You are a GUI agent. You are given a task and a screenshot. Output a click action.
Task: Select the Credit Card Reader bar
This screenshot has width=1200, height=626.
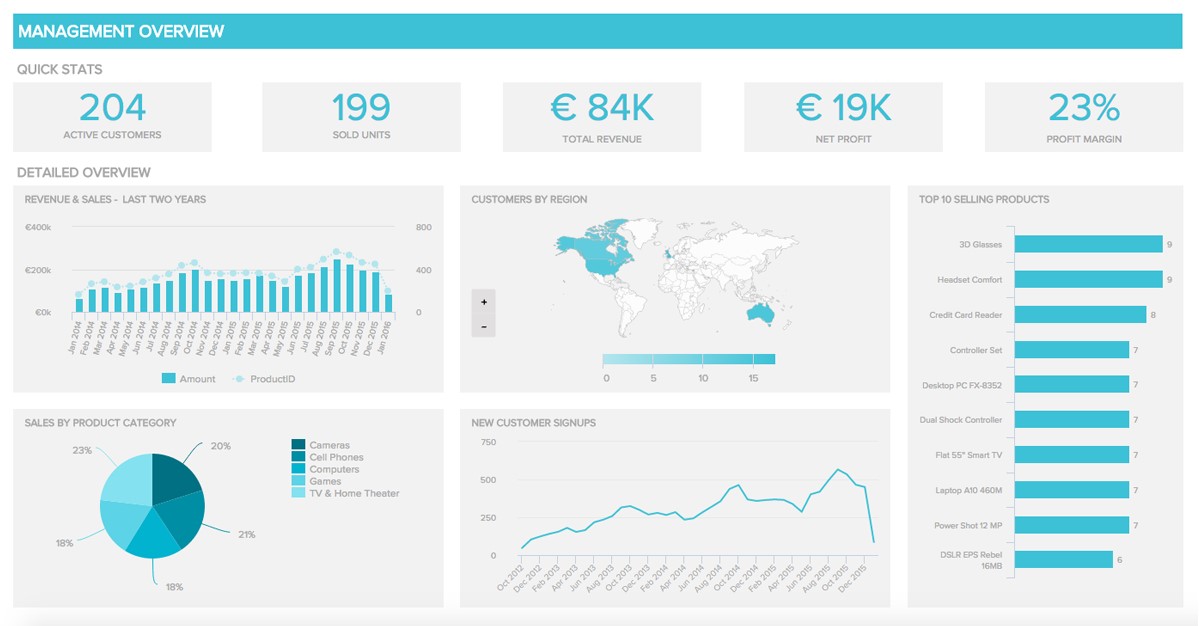pos(1080,314)
